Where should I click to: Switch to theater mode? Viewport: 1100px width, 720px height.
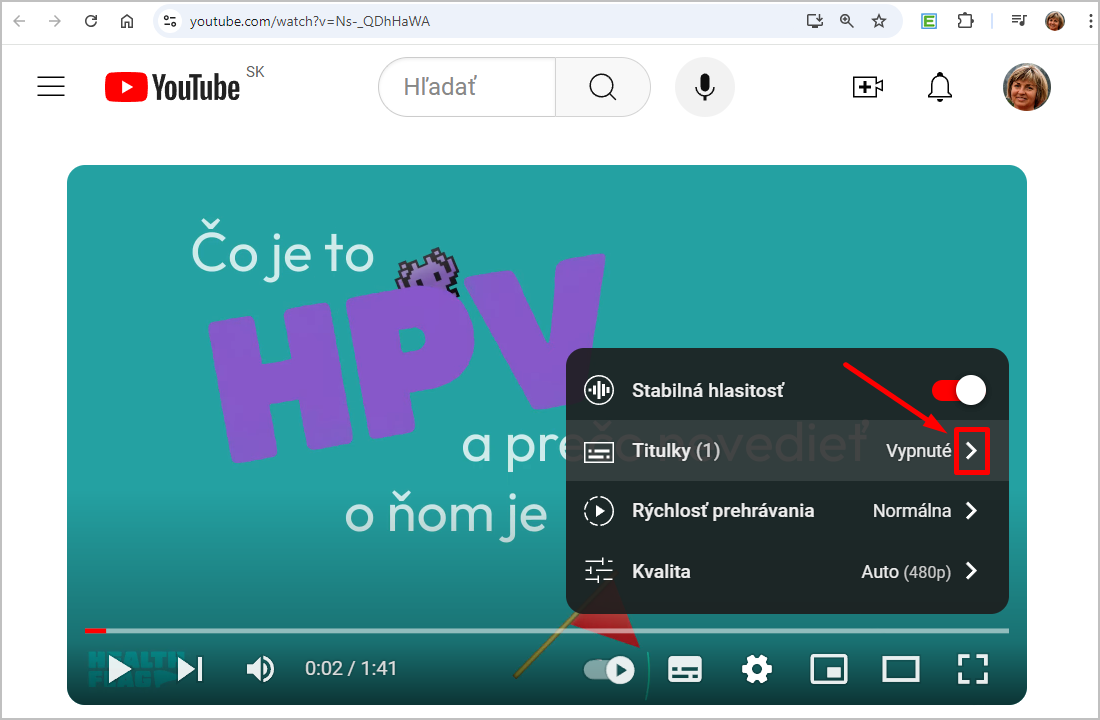point(901,669)
